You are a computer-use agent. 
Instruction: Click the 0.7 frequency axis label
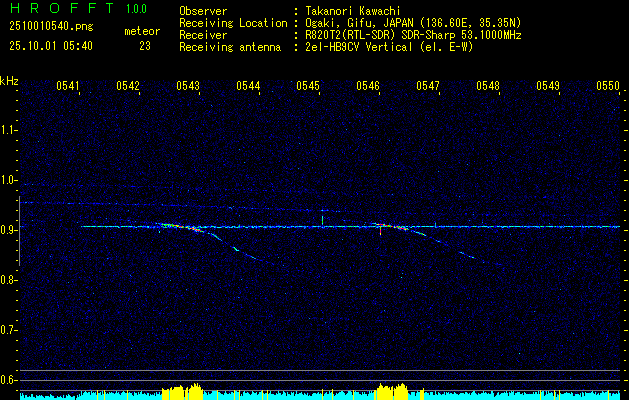[9, 329]
